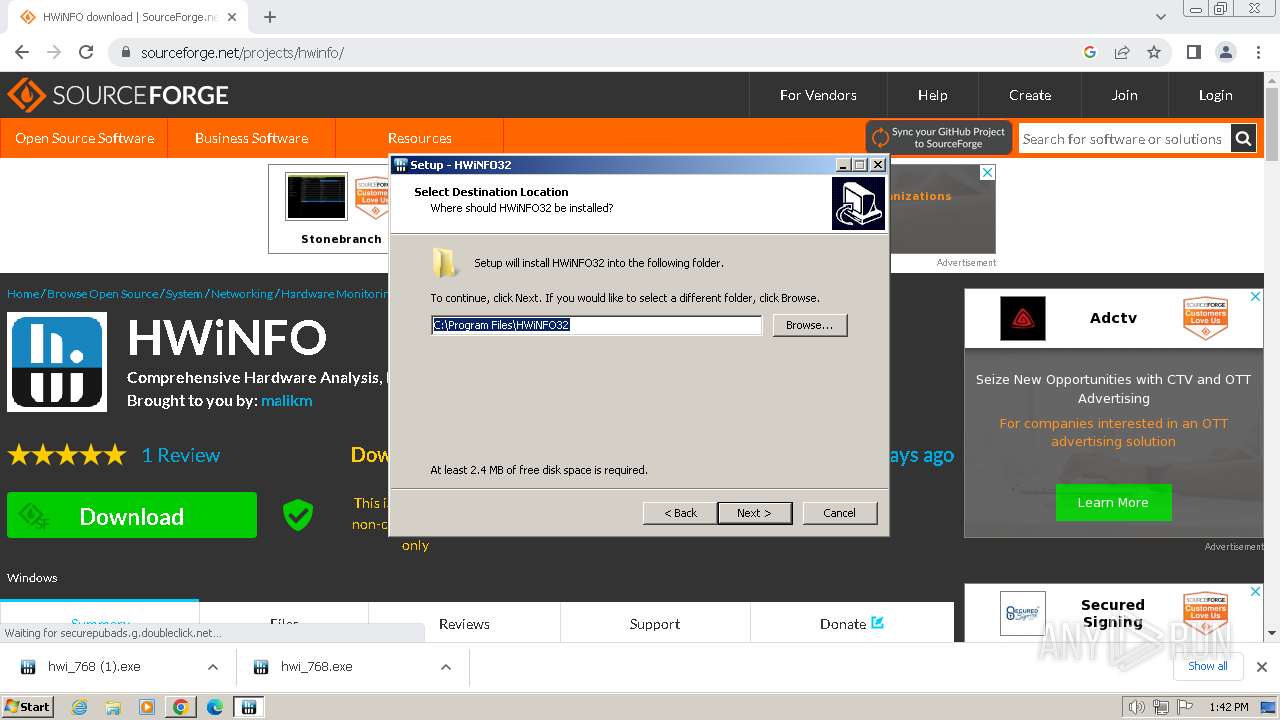Image resolution: width=1280 pixels, height=720 pixels.
Task: Expand hwi_768.exe download options
Action: coord(446,667)
